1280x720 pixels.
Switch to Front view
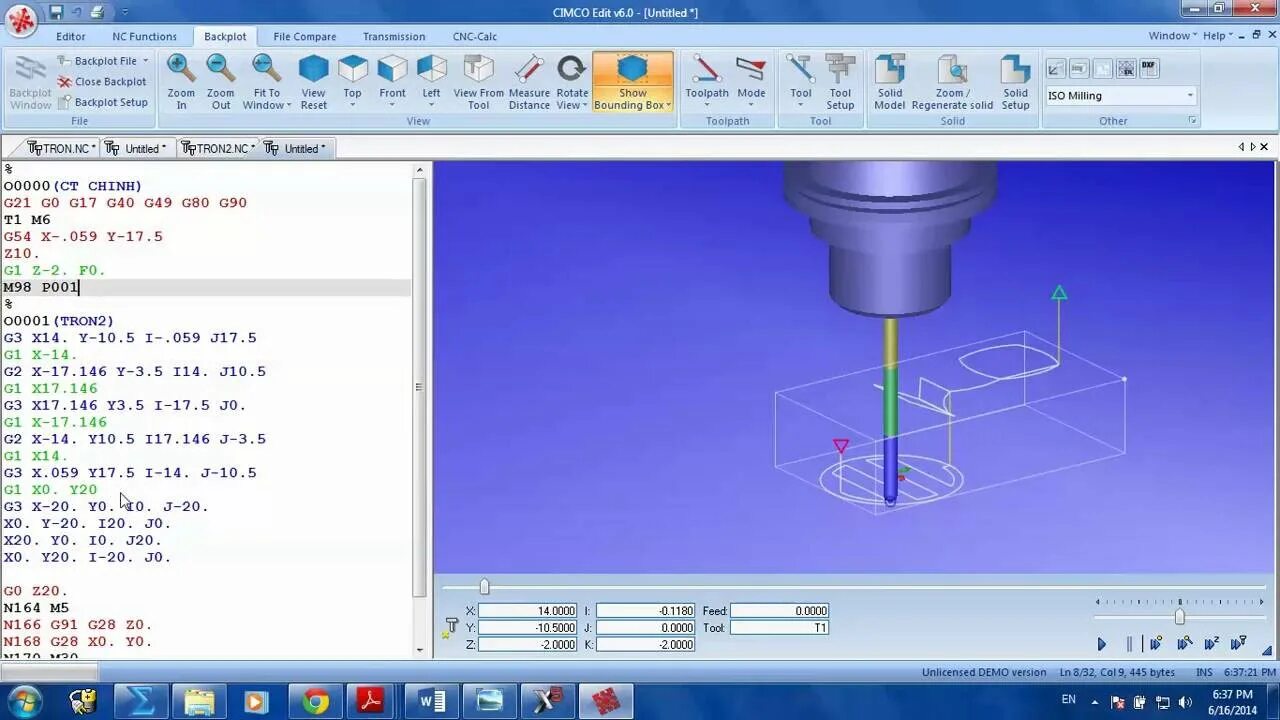coord(392,82)
